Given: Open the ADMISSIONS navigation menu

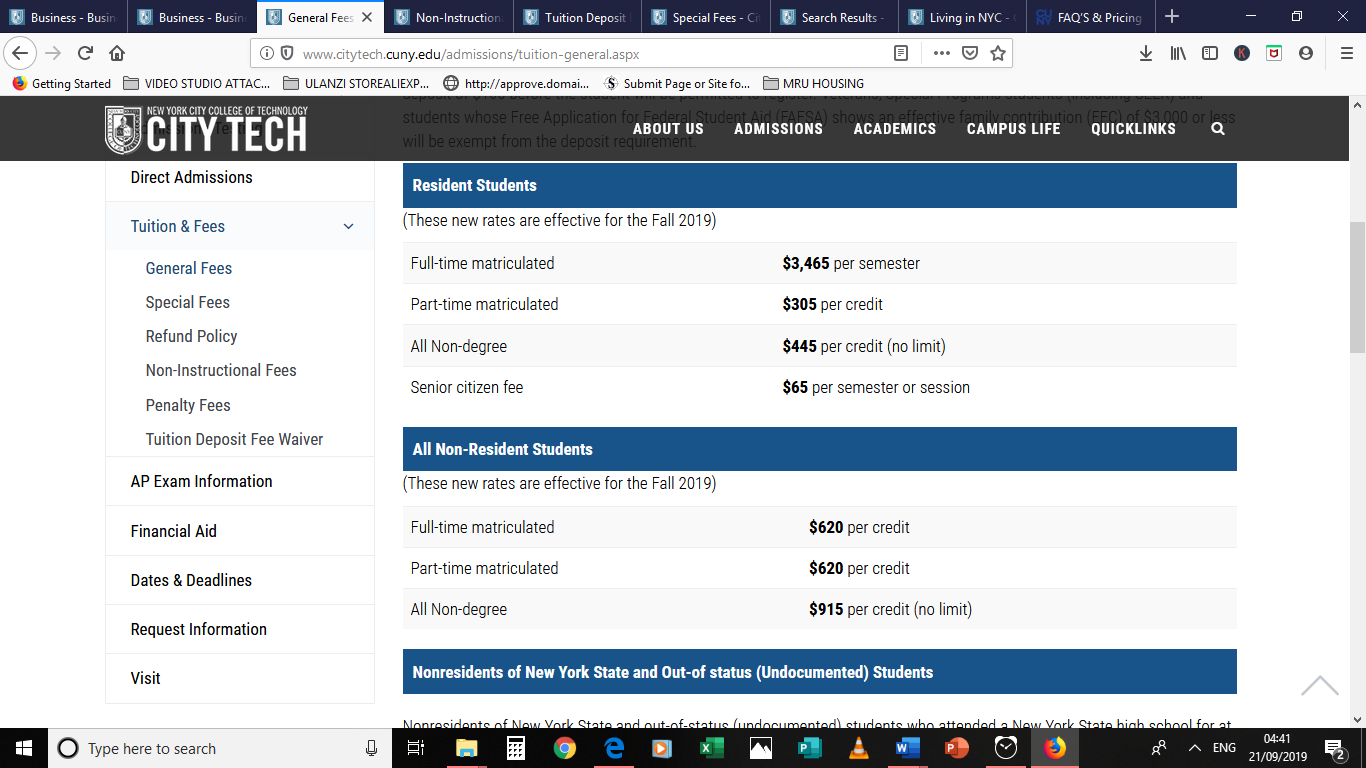Looking at the screenshot, I should coord(778,128).
